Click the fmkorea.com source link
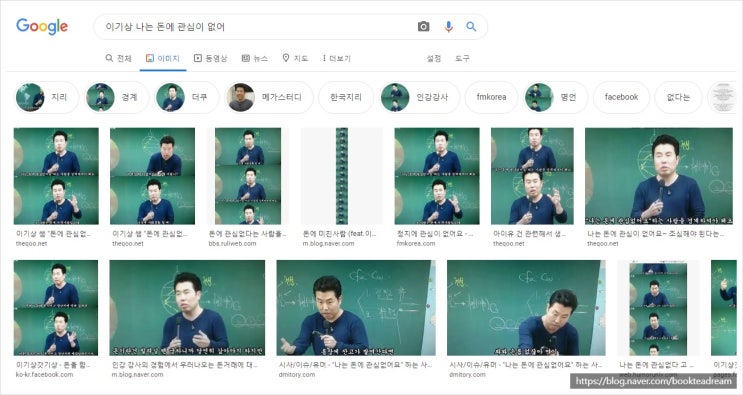The height and width of the screenshot is (395, 743). (x=416, y=243)
